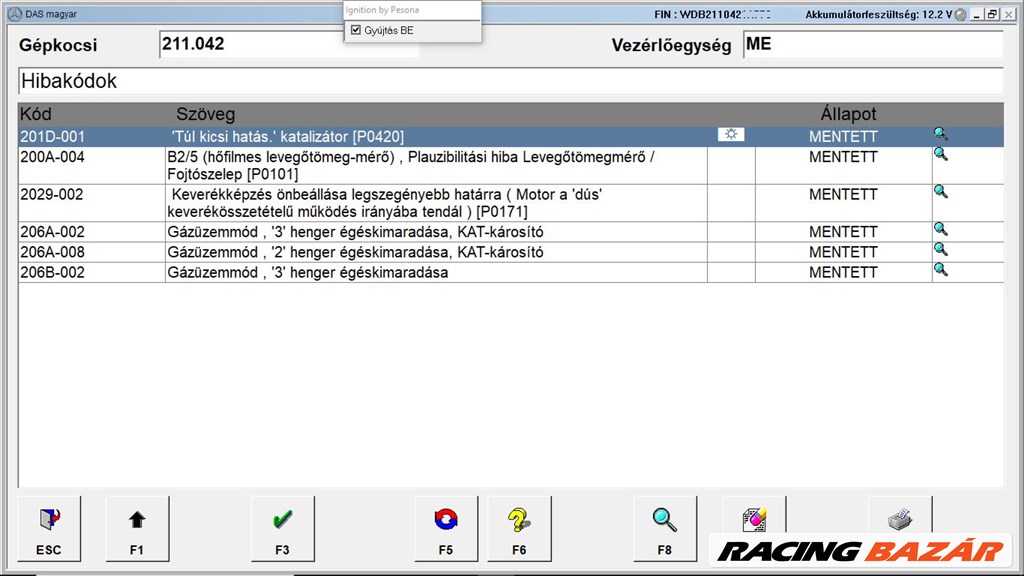Open the Ignition by Pesona menu title
Image resolution: width=1024 pixels, height=576 pixels.
(383, 8)
